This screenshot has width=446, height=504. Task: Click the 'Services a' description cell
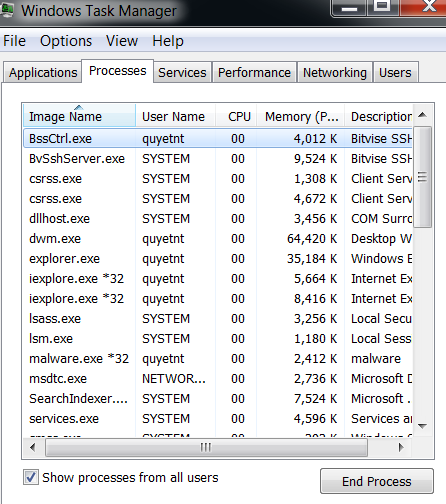(381, 419)
